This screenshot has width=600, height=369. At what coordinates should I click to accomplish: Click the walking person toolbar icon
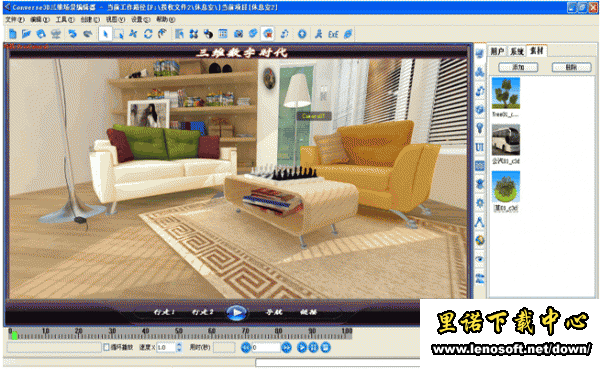tap(318, 34)
